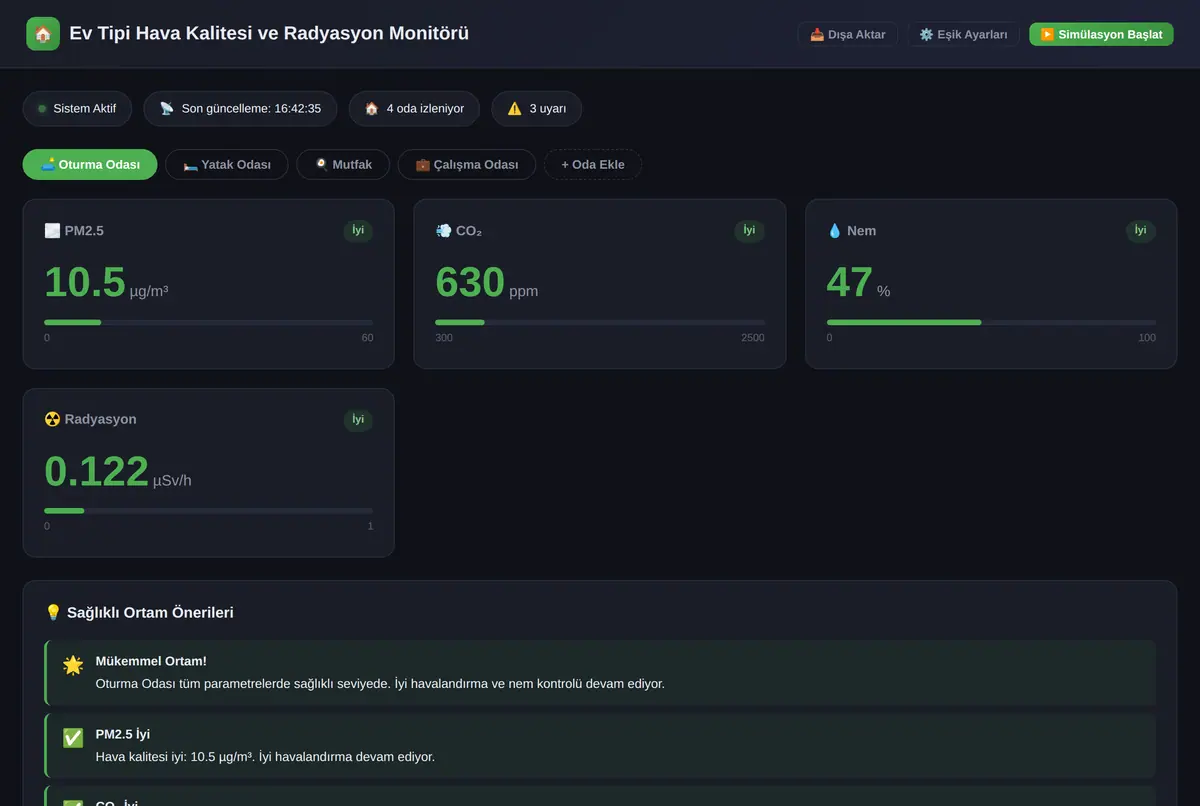Image resolution: width=1200 pixels, height=806 pixels.
Task: Switch to the Yatak Odası tab
Action: pyautogui.click(x=227, y=164)
